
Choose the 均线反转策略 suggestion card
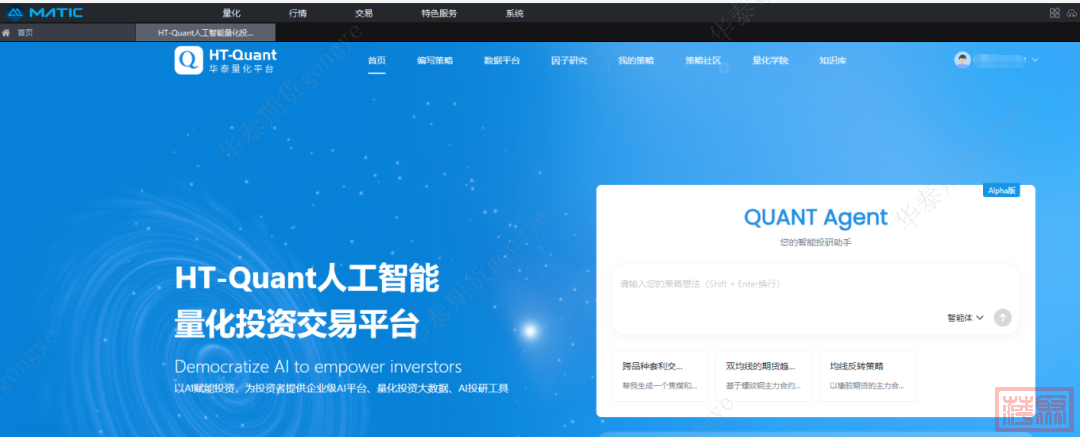coord(867,375)
